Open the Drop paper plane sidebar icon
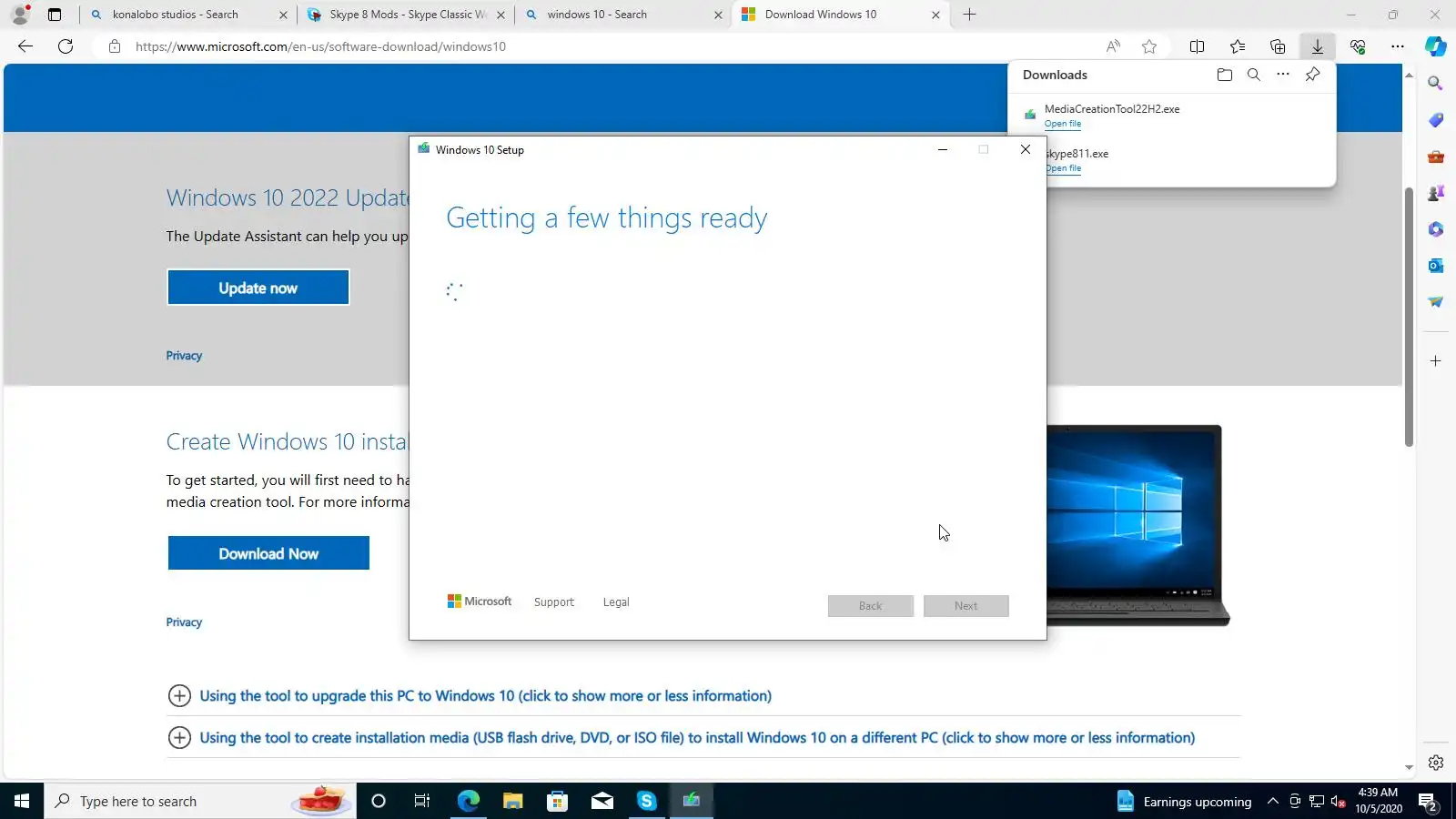 (x=1436, y=302)
